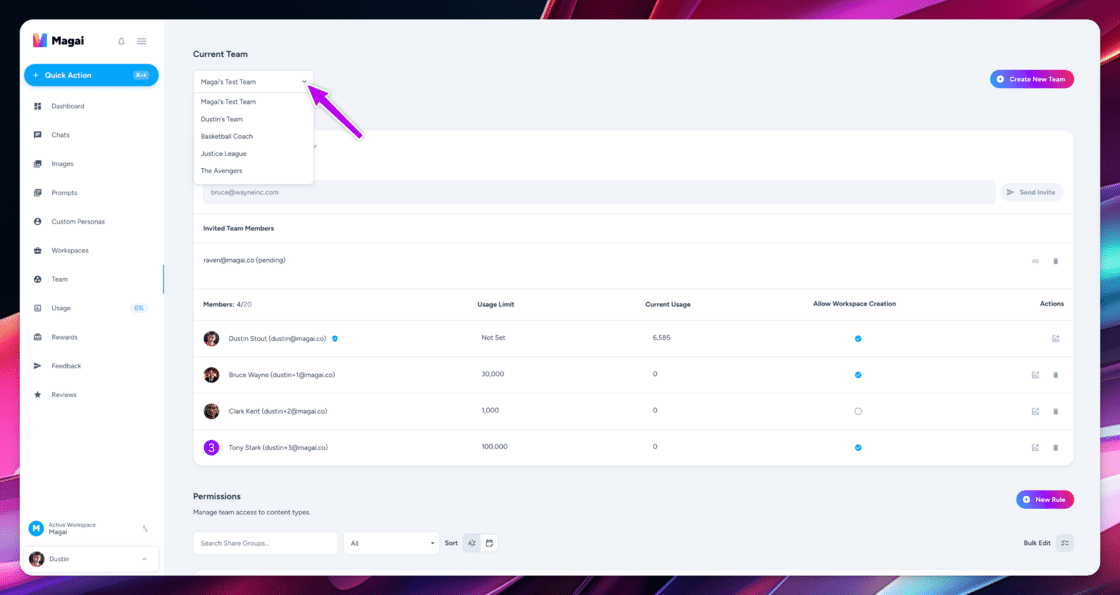Viewport: 1120px width, 595px height.
Task: Open Custom Personas in sidebar
Action: point(78,221)
